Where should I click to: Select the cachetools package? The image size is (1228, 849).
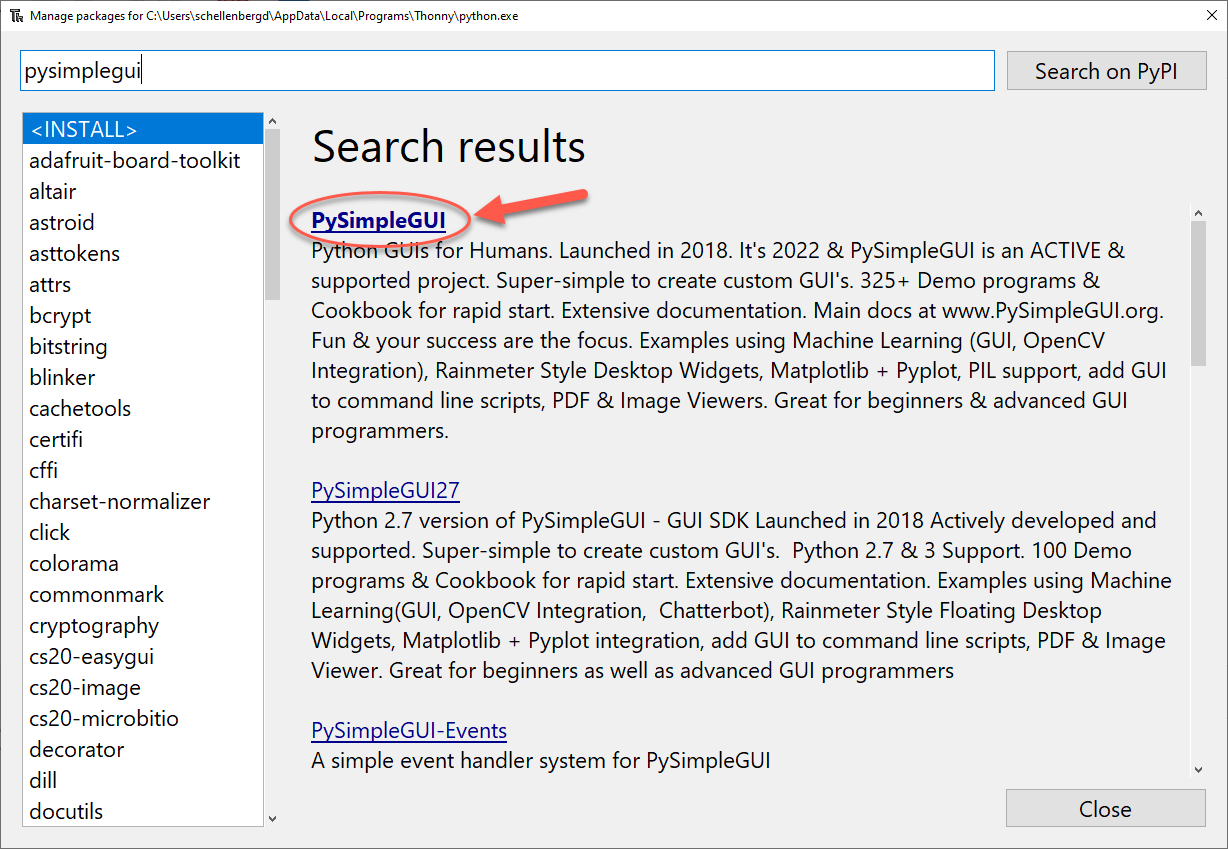pyautogui.click(x=79, y=408)
